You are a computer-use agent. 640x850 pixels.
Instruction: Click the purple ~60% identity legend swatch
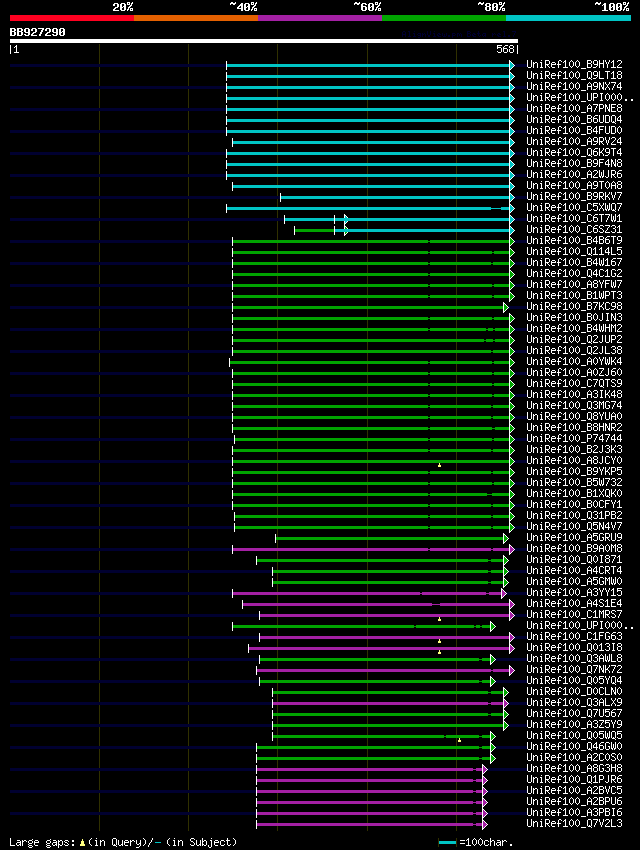320,18
